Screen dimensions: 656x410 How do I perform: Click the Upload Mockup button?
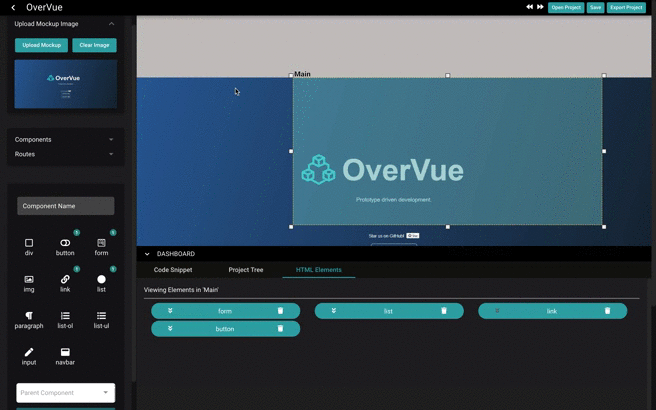pyautogui.click(x=41, y=45)
